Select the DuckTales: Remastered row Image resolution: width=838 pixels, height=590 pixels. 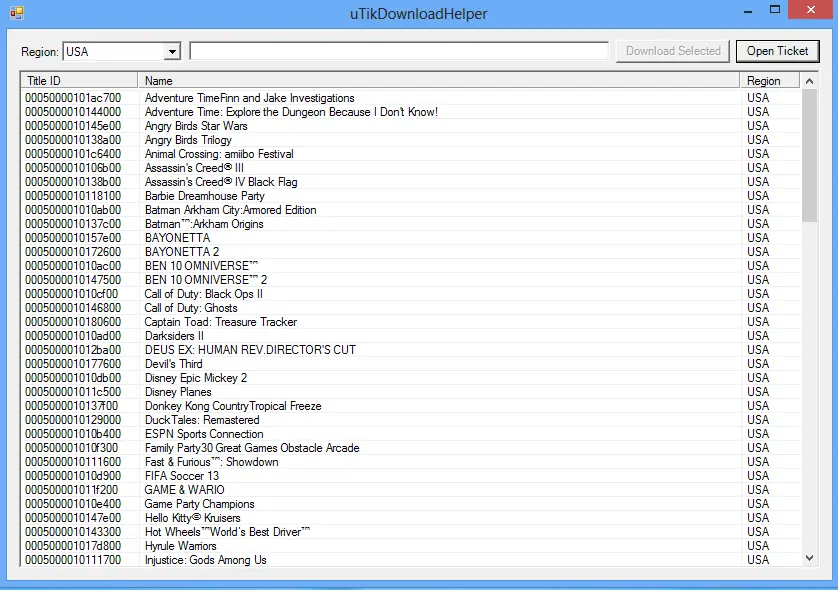[x=410, y=420]
